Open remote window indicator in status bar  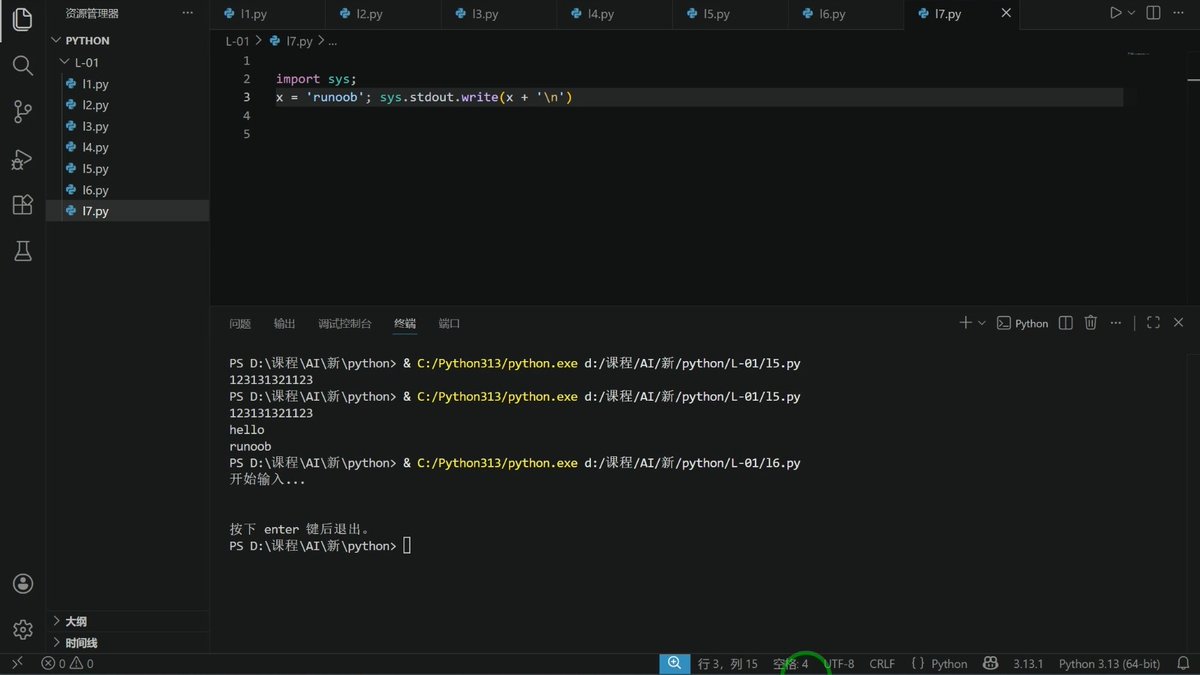tap(17, 664)
